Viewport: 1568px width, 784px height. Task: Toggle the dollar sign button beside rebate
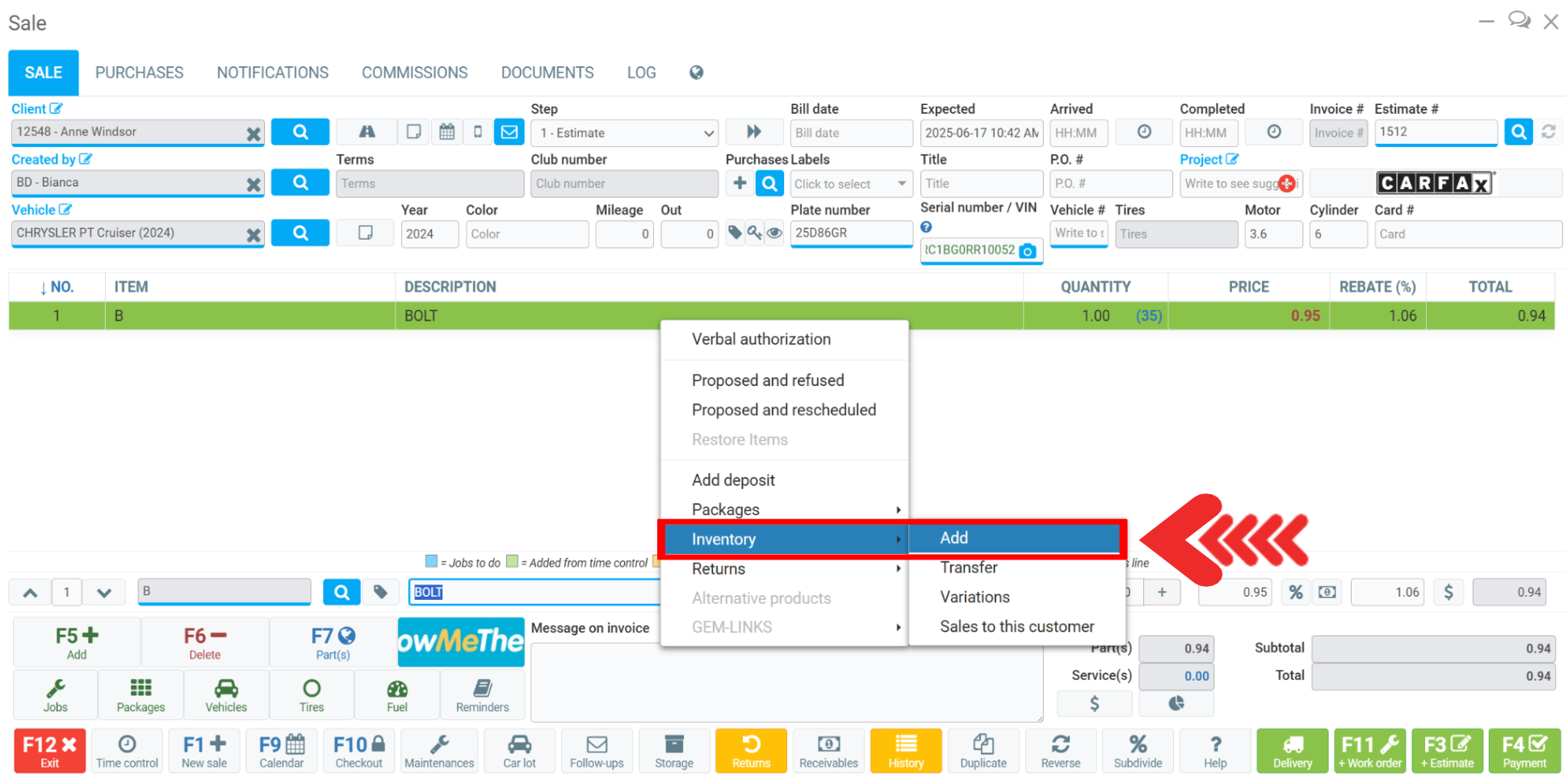1449,592
